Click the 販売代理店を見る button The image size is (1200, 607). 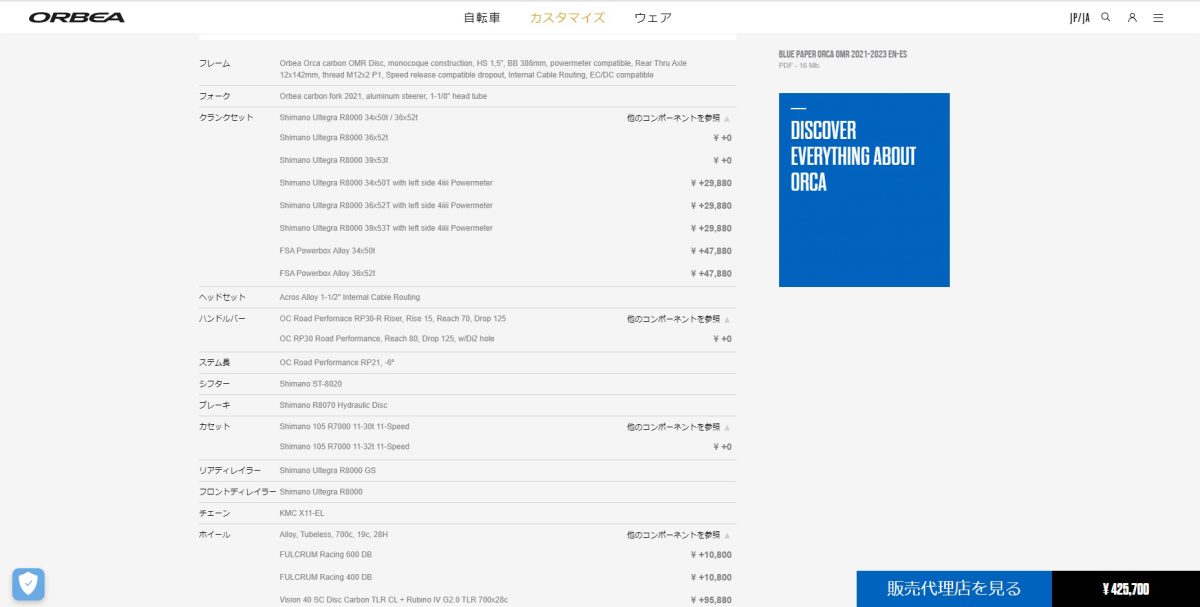(x=954, y=589)
